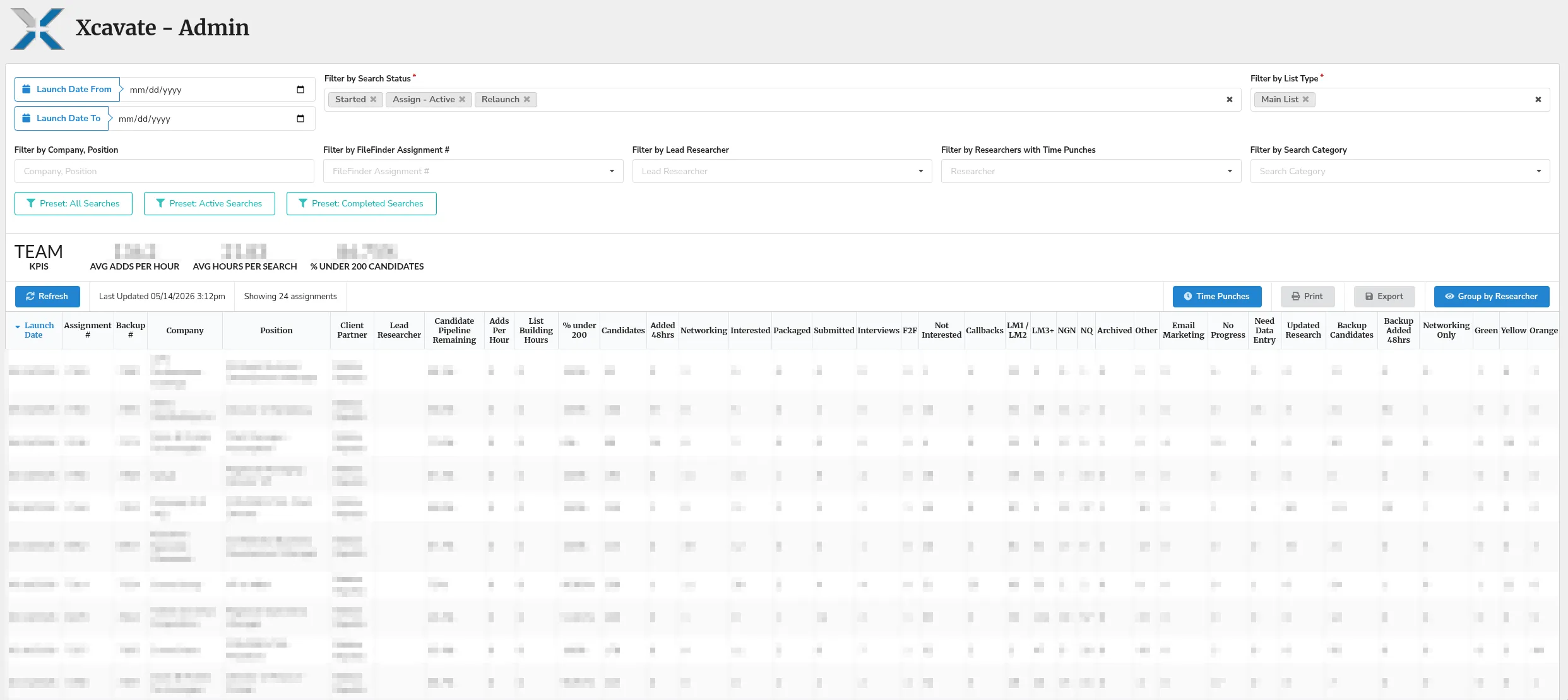This screenshot has height=700, width=1568.
Task: Sort by Company column header
Action: [185, 330]
